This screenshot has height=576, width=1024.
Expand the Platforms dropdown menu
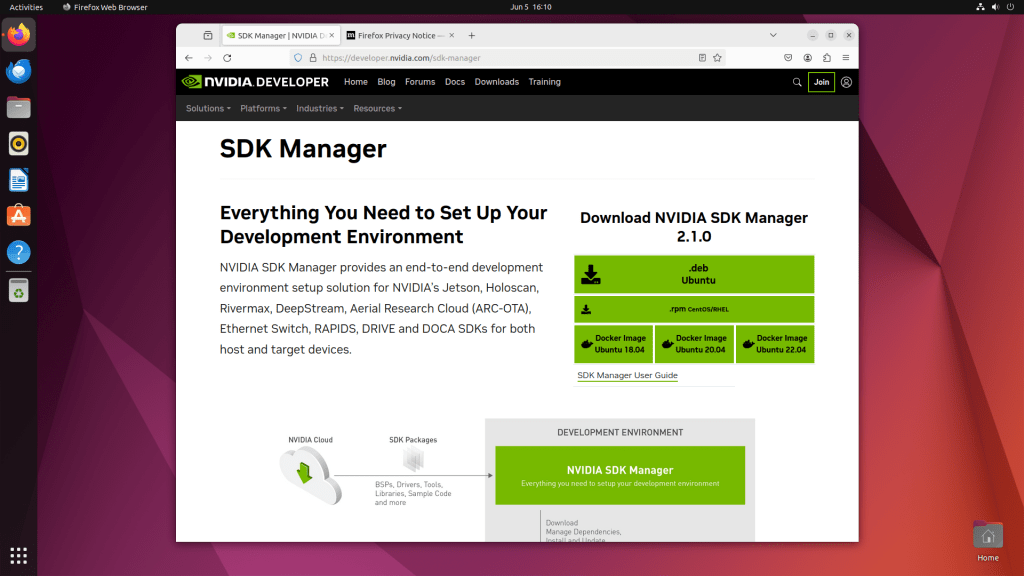[263, 108]
